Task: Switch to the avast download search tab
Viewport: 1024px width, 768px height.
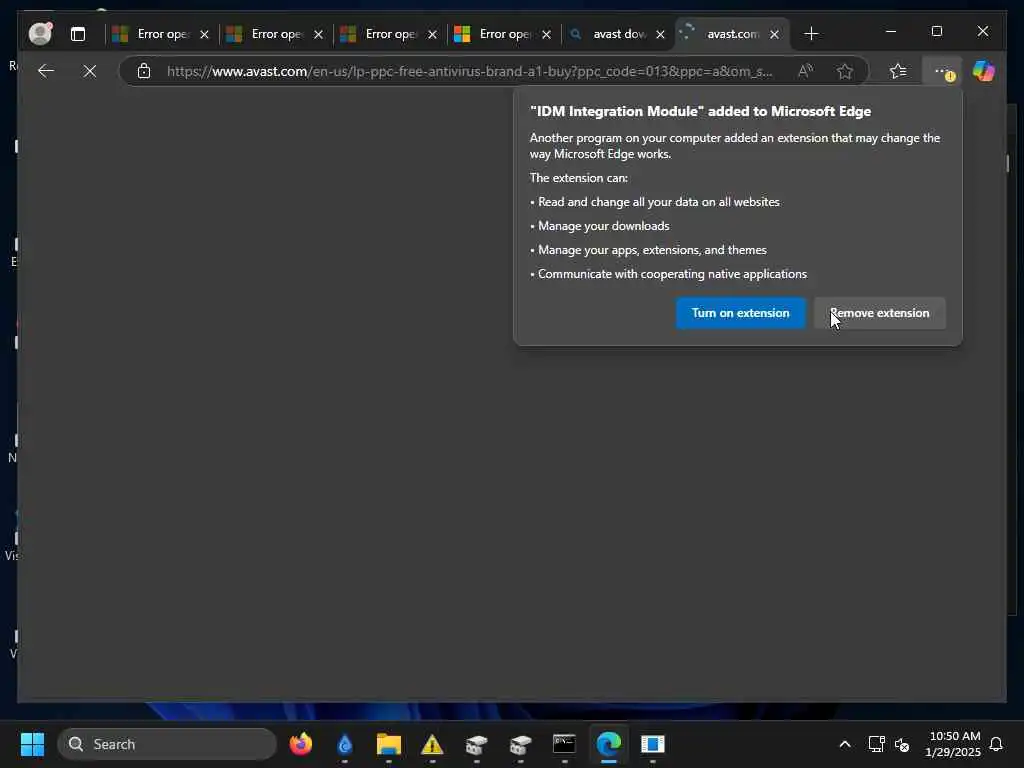Action: tap(617, 34)
